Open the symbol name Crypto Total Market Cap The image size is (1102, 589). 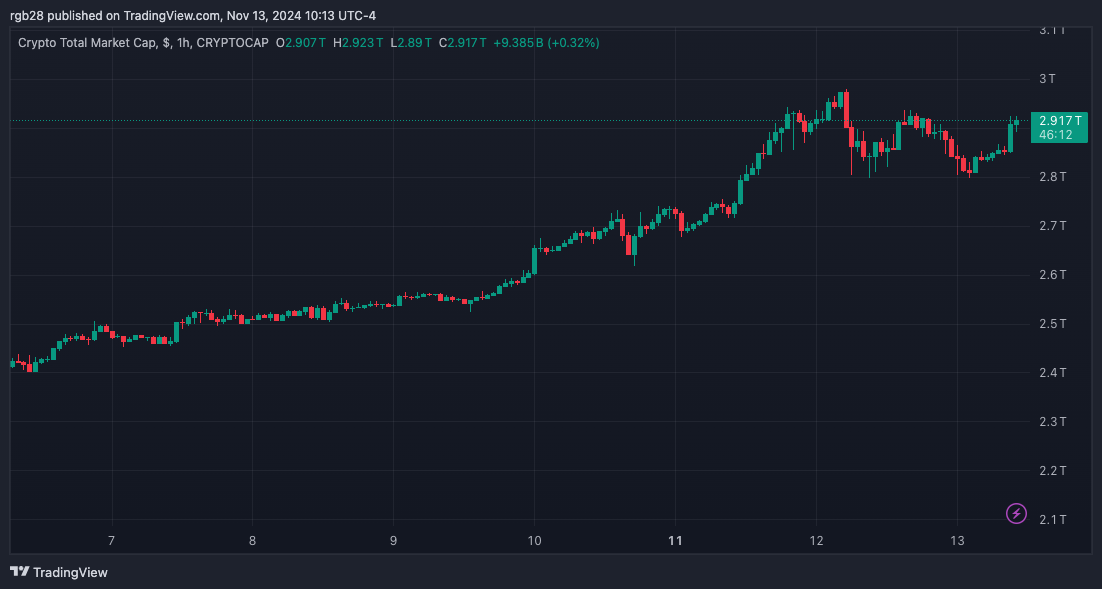tap(85, 43)
